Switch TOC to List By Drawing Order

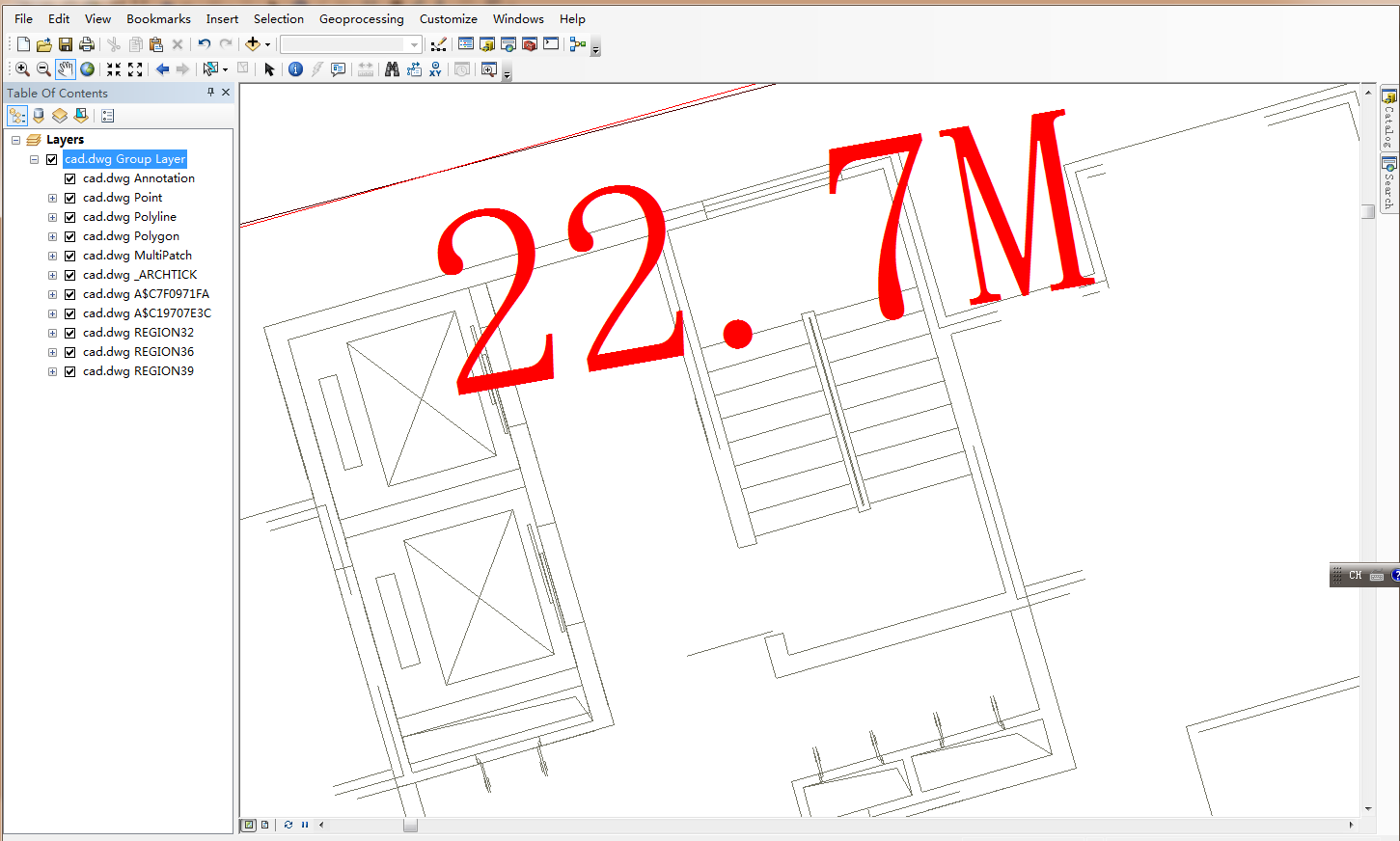17,116
